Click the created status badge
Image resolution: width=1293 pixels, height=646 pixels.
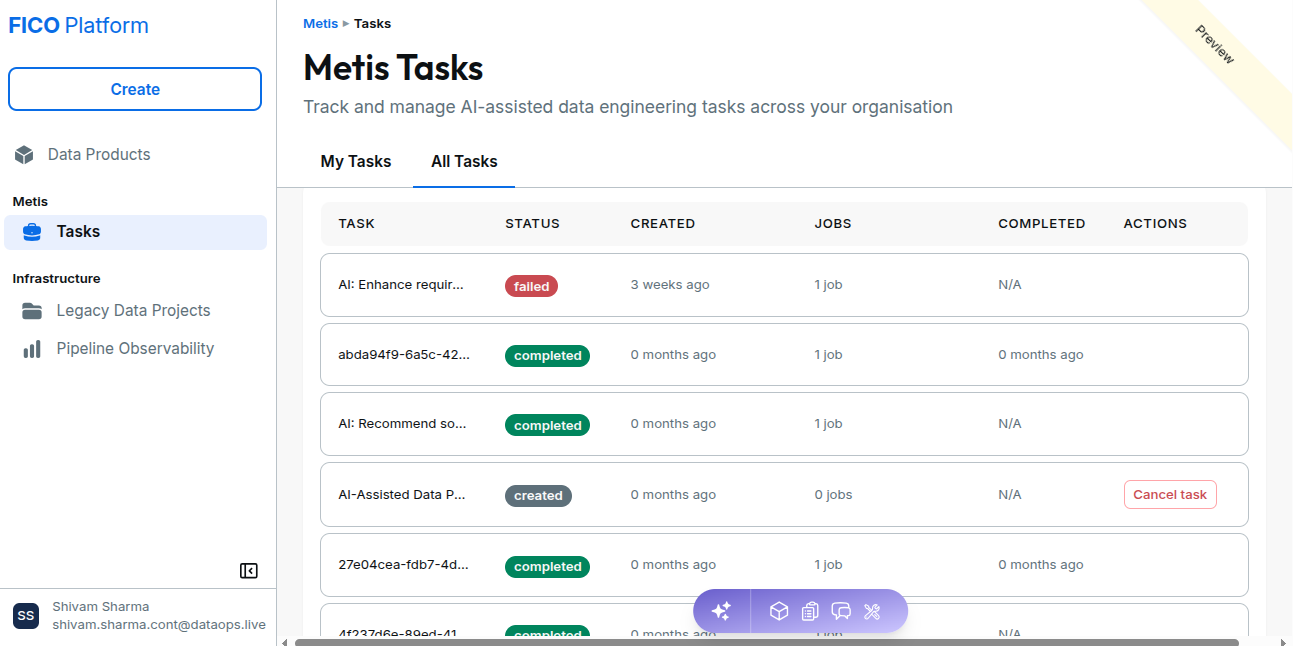coord(538,496)
